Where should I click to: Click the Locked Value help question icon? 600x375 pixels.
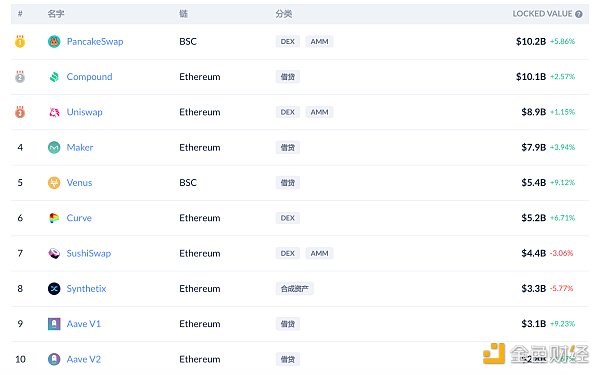pos(579,14)
